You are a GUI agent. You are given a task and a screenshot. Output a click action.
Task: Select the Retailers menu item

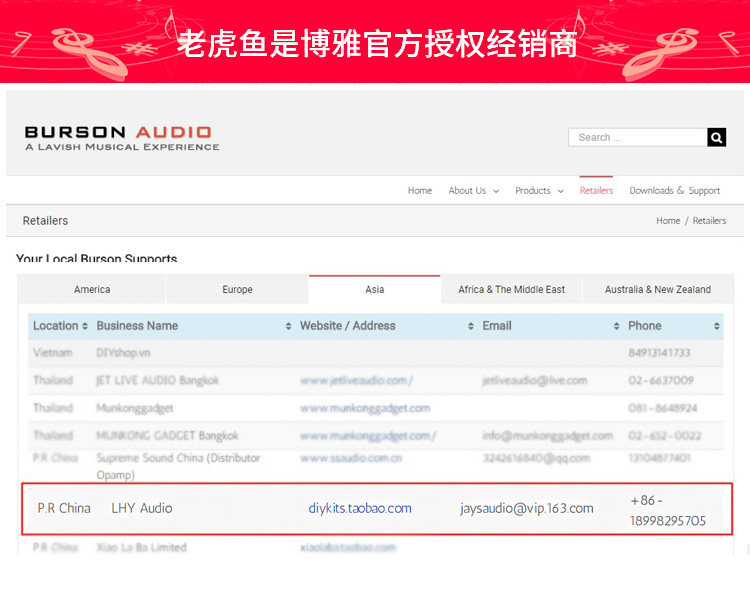pos(596,190)
